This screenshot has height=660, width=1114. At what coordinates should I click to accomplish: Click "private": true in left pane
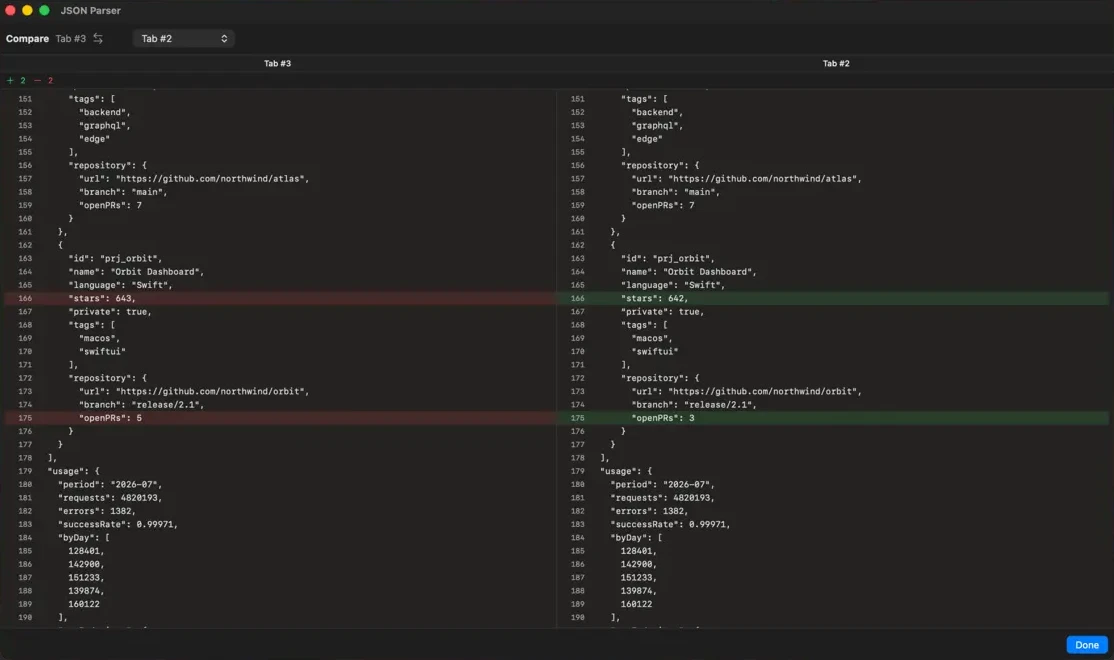pos(110,312)
